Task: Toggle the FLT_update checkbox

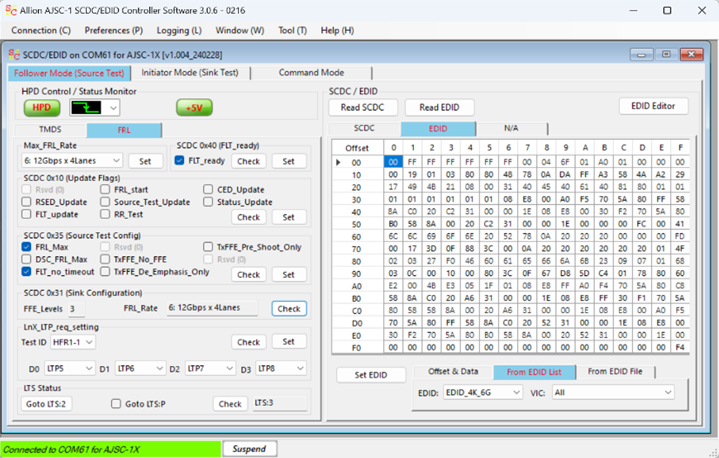Action: [27, 214]
